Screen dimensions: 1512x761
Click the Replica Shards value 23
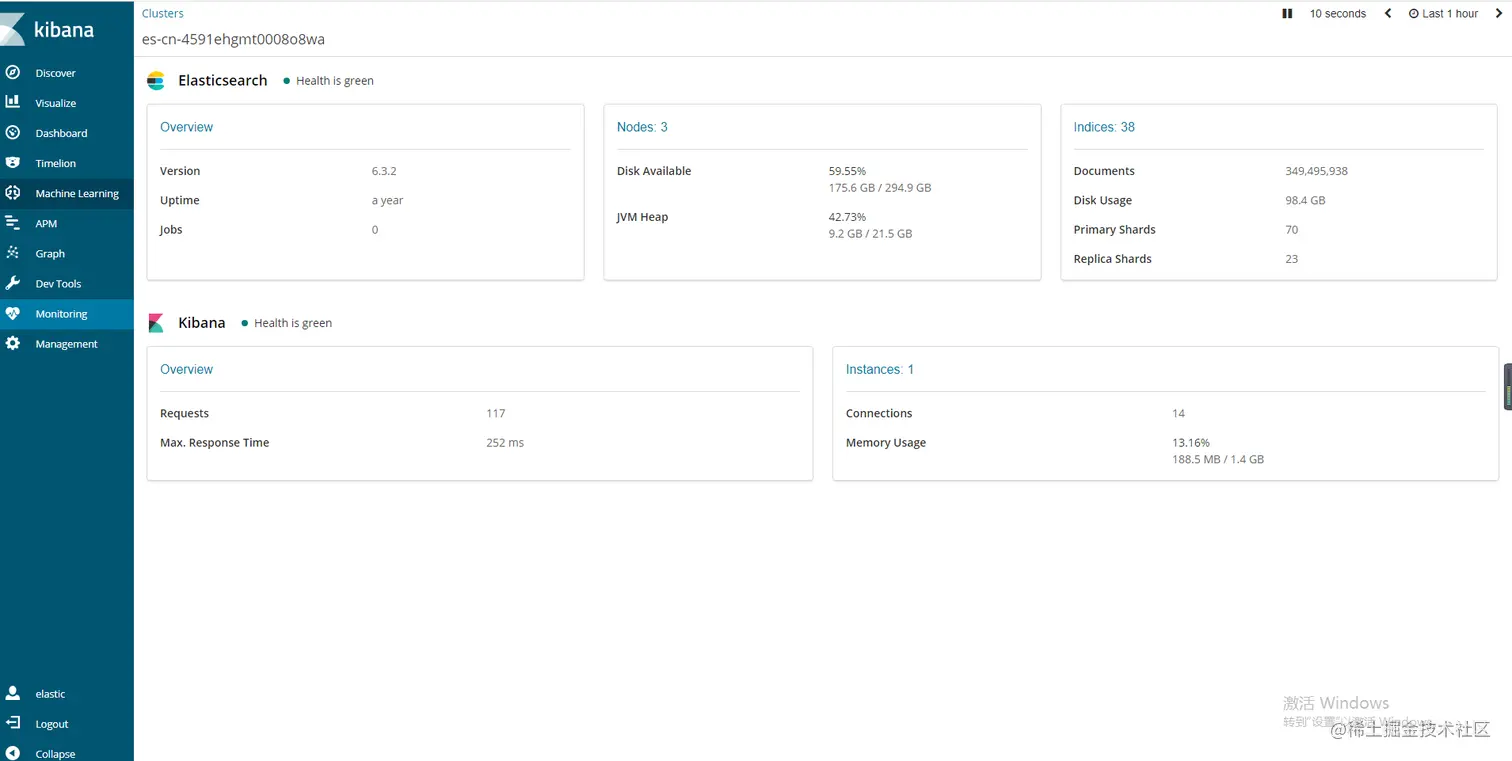[1292, 259]
